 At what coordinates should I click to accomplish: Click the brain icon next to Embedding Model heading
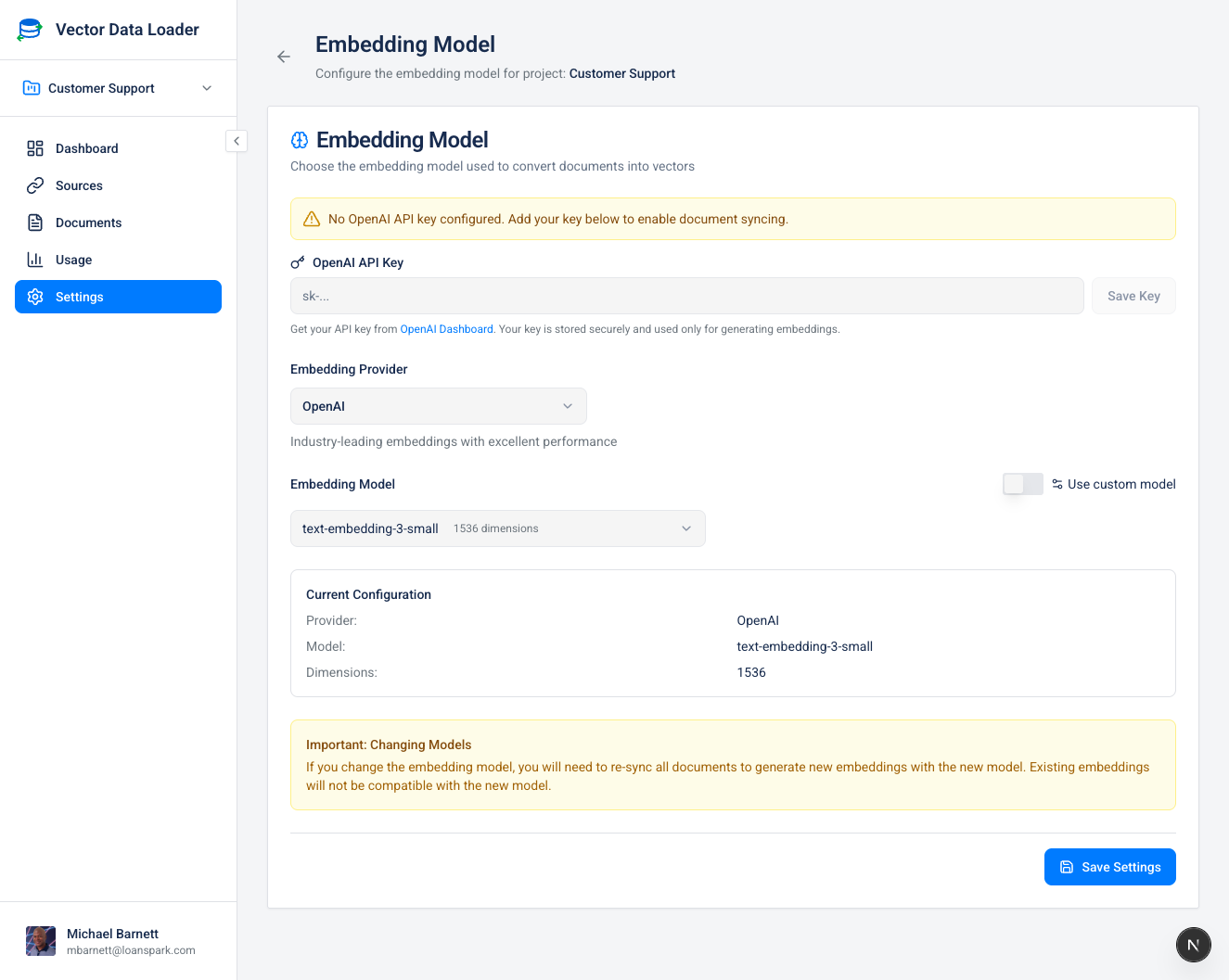[x=299, y=139]
